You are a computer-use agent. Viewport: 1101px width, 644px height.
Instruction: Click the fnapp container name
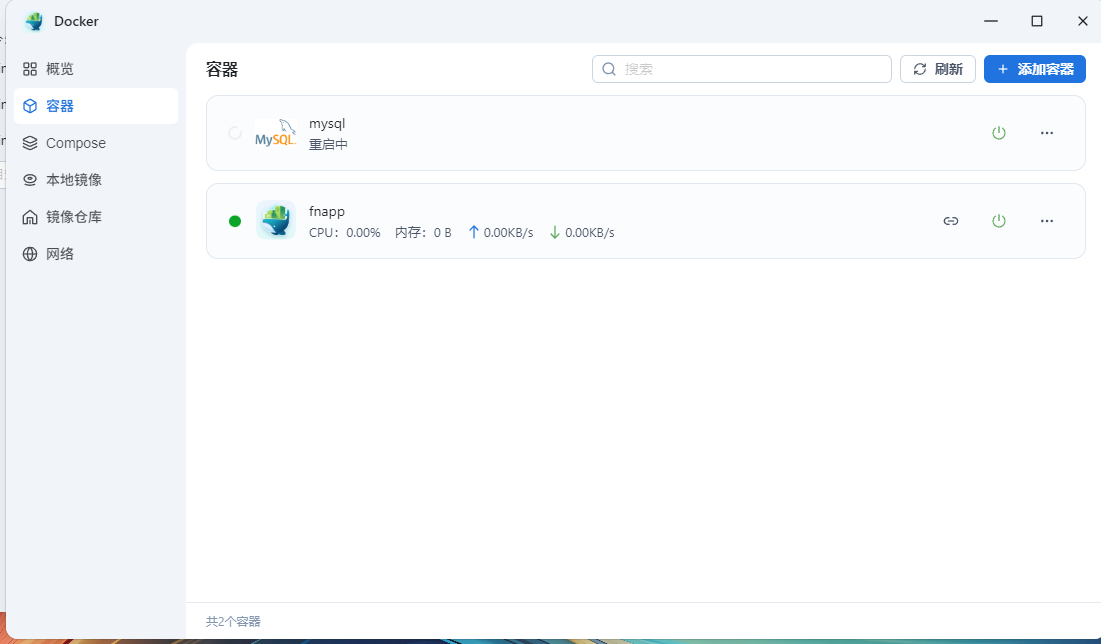(327, 211)
